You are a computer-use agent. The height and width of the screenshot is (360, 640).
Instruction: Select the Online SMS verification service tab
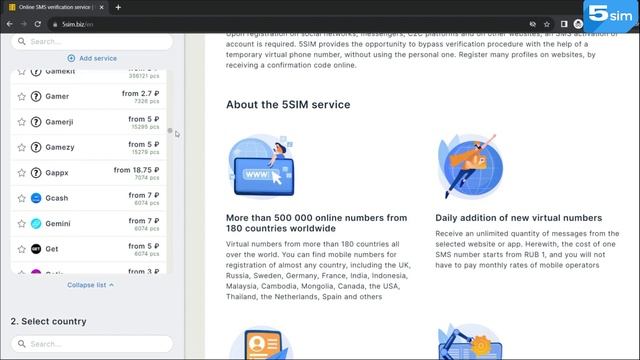[56, 7]
